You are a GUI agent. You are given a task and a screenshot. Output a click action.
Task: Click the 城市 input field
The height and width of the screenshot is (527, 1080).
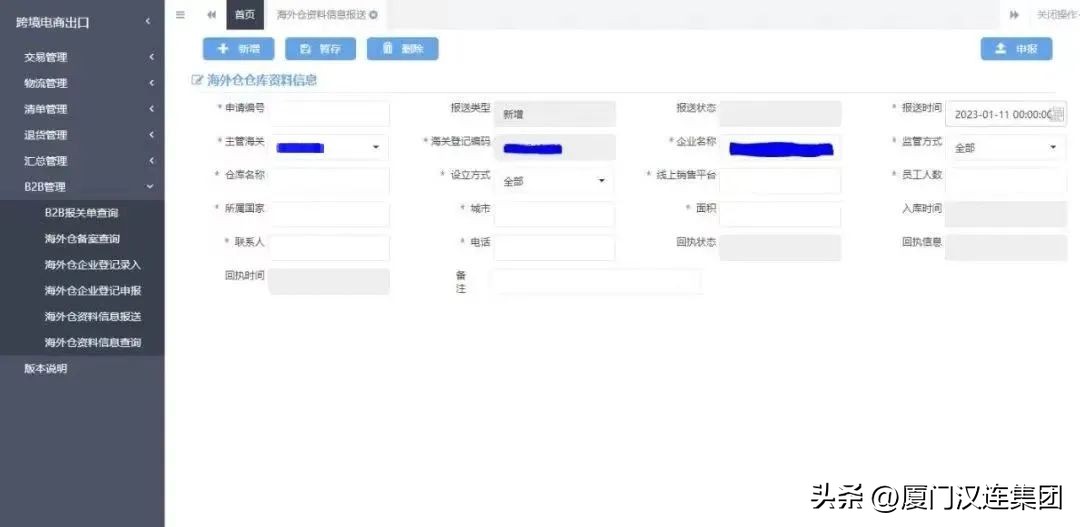[554, 214]
